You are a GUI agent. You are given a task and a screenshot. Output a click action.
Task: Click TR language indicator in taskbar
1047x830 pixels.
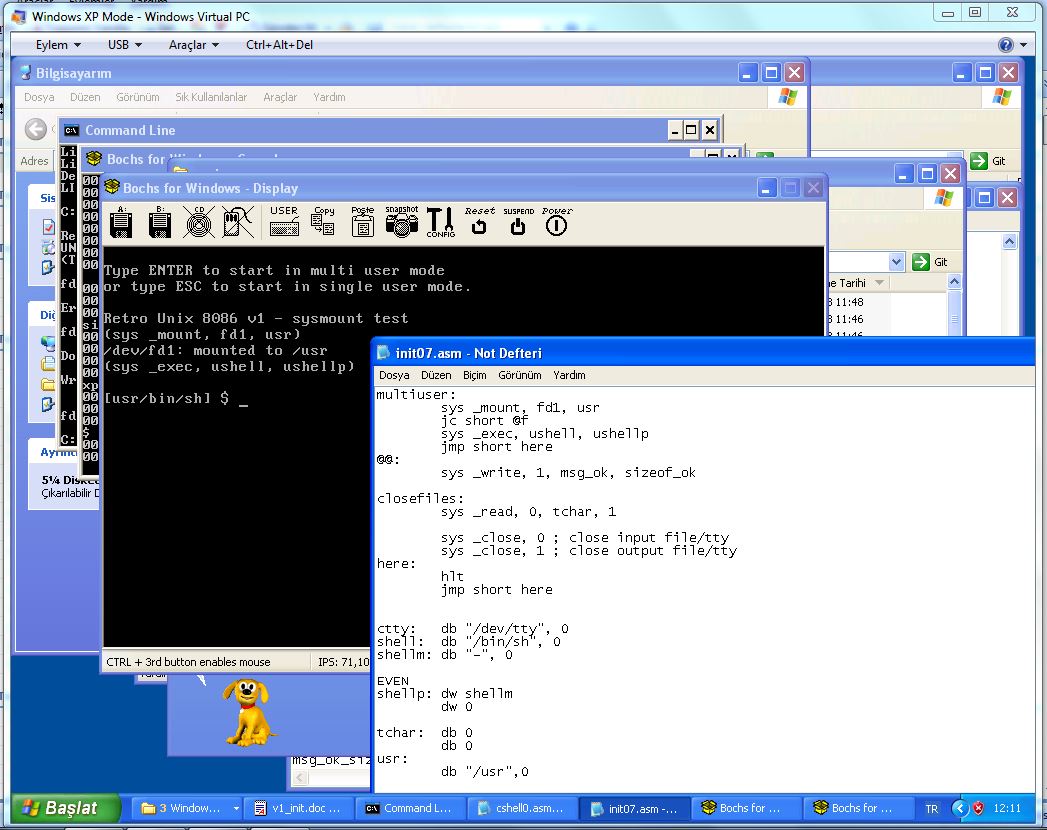(931, 809)
